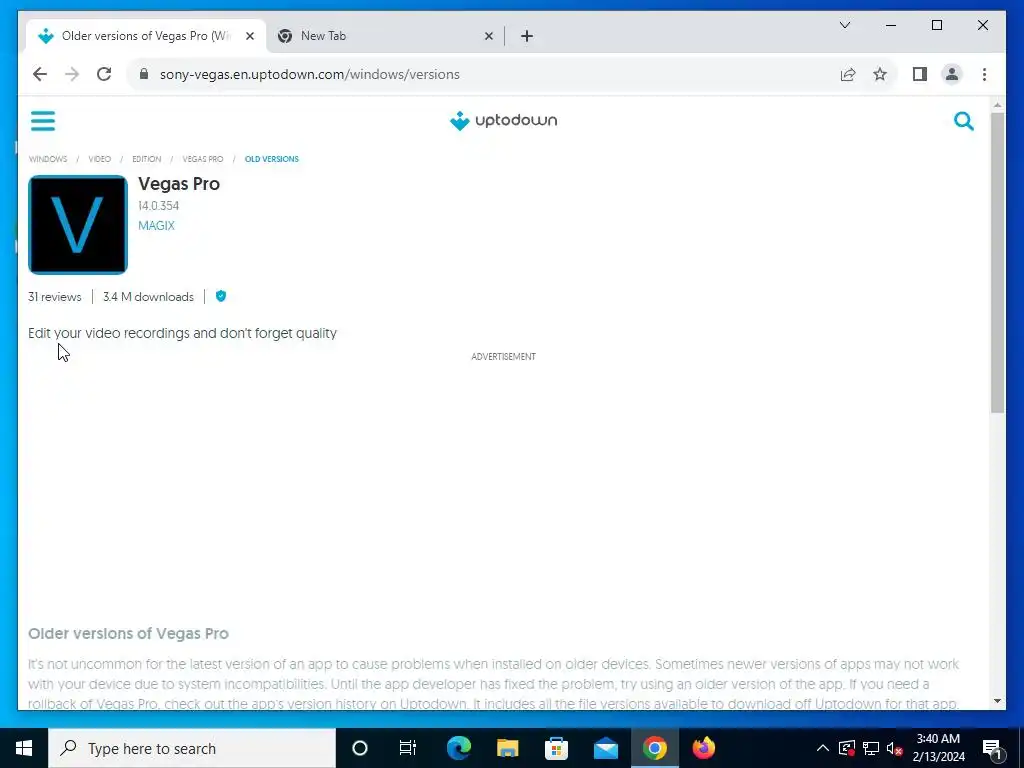Screen dimensions: 1024x768
Task: Launch Microsoft Edge from taskbar
Action: [x=458, y=748]
